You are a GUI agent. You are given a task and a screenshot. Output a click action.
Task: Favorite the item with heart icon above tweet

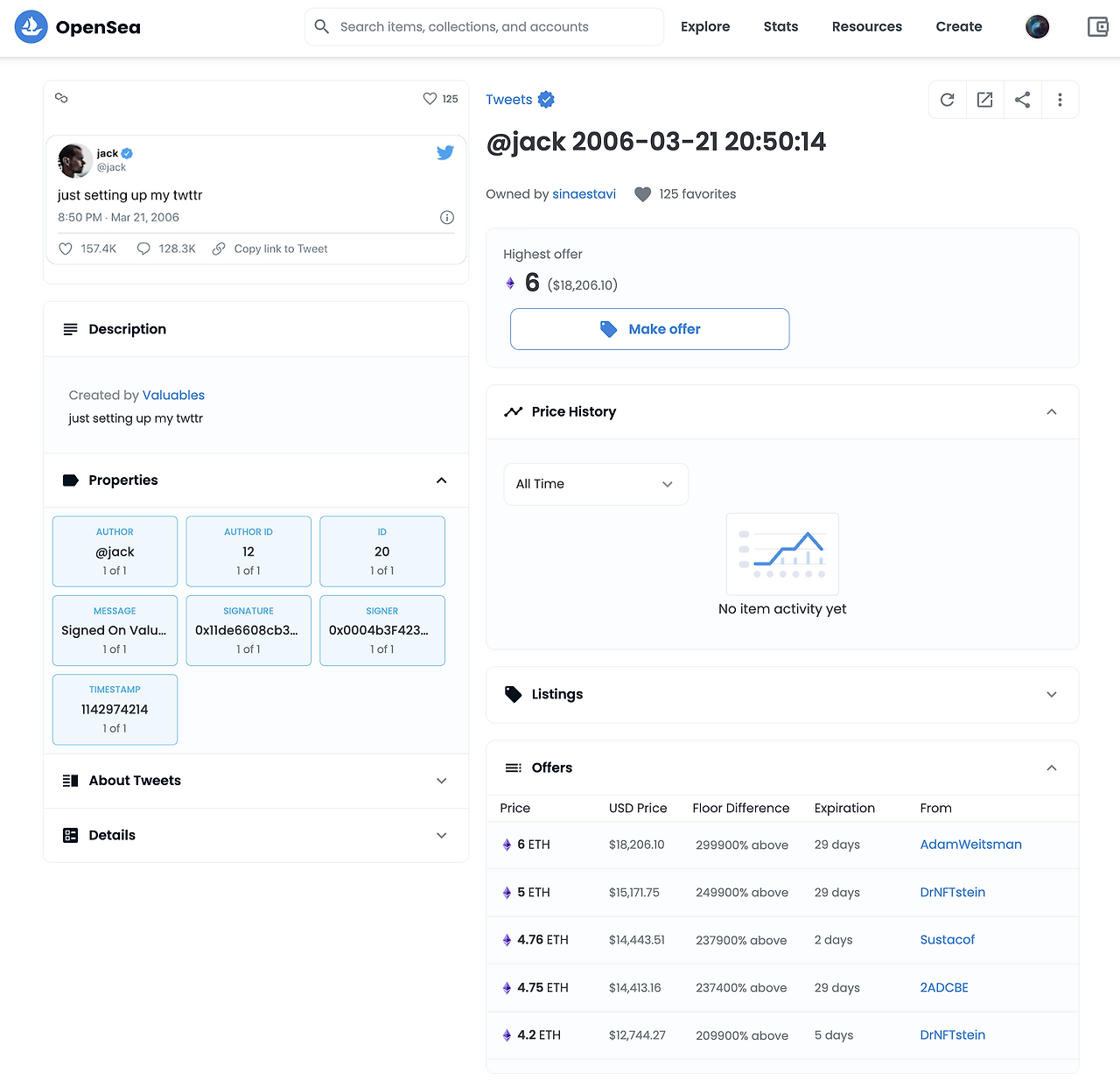[430, 99]
